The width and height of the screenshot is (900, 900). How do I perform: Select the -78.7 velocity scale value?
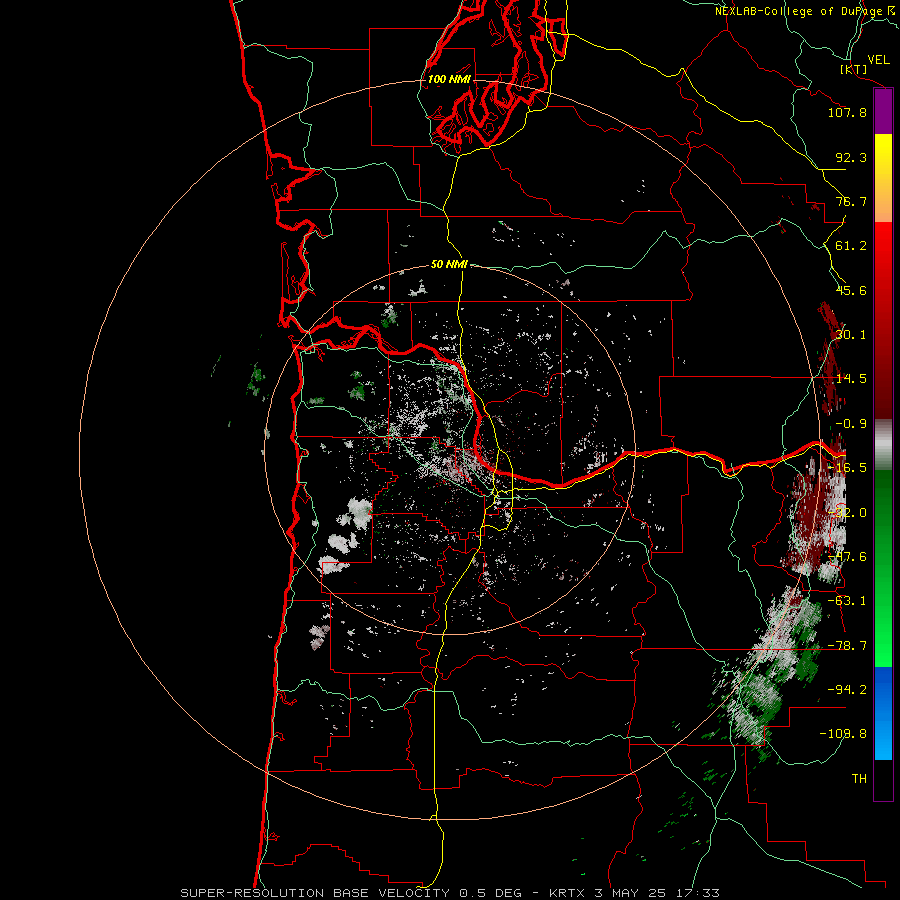(847, 646)
